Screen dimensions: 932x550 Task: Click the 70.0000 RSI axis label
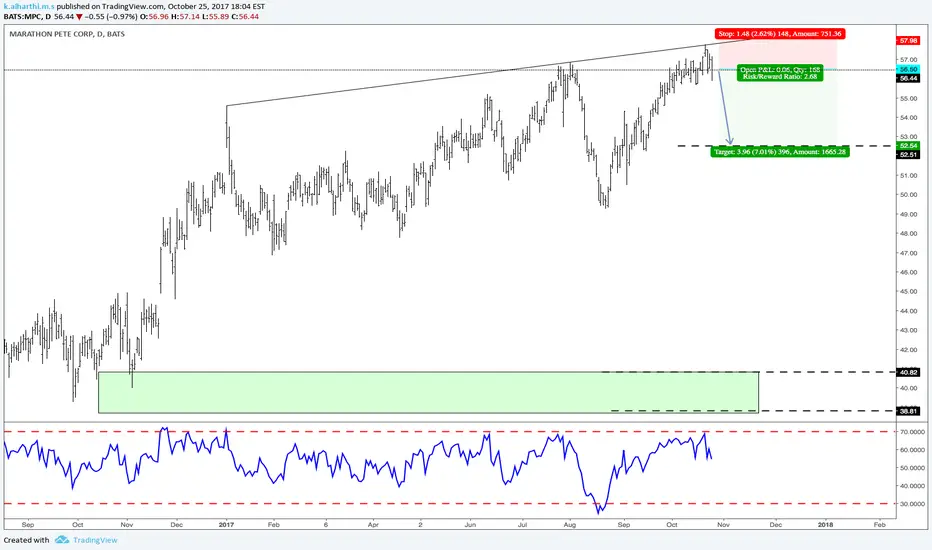click(x=912, y=432)
